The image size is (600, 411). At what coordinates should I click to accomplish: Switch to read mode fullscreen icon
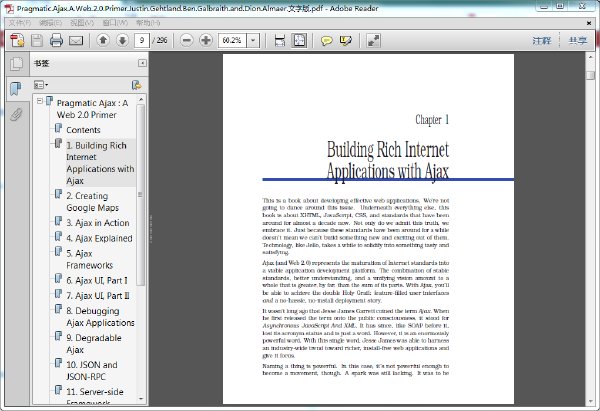373,40
